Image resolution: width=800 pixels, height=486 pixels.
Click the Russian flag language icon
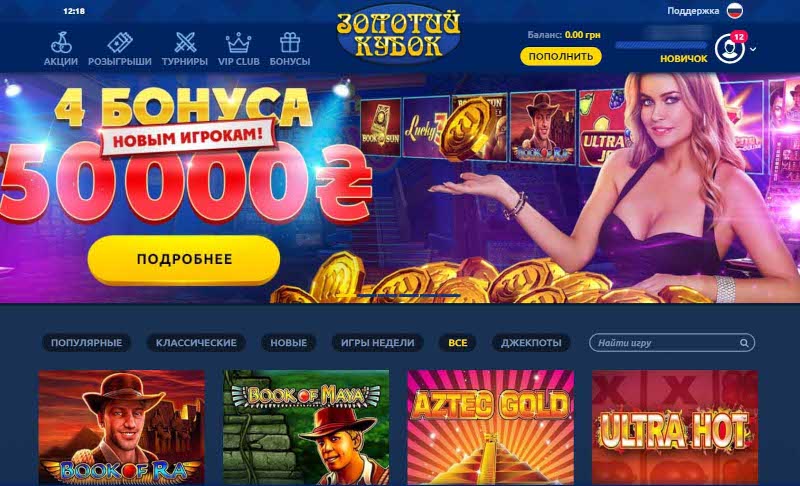[735, 10]
